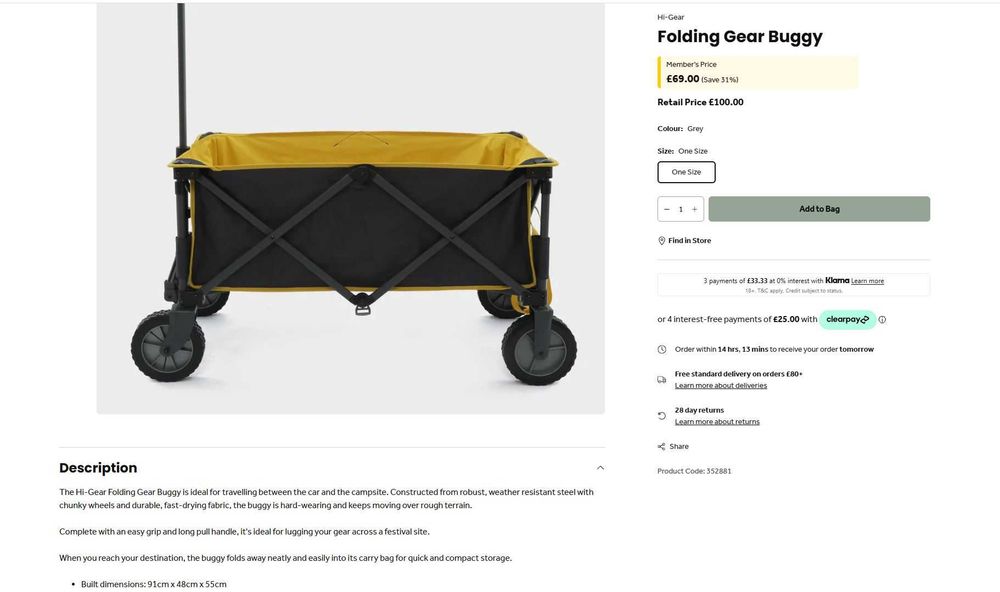The width and height of the screenshot is (1000, 592).
Task: Open Learn more about returns link
Action: tap(717, 422)
